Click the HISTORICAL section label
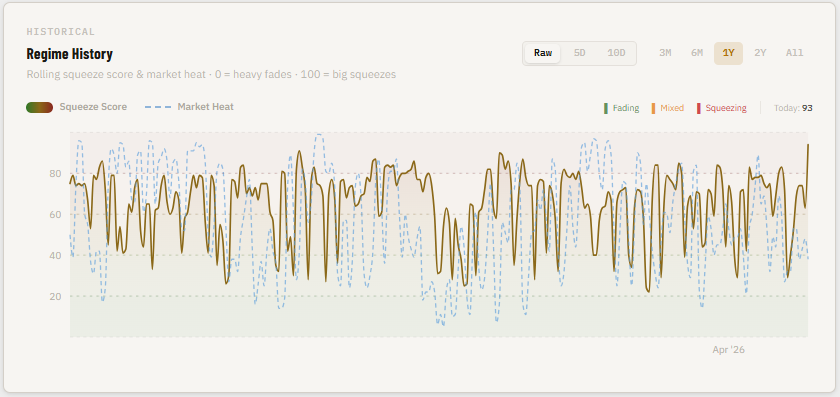Image resolution: width=840 pixels, height=397 pixels. click(61, 32)
